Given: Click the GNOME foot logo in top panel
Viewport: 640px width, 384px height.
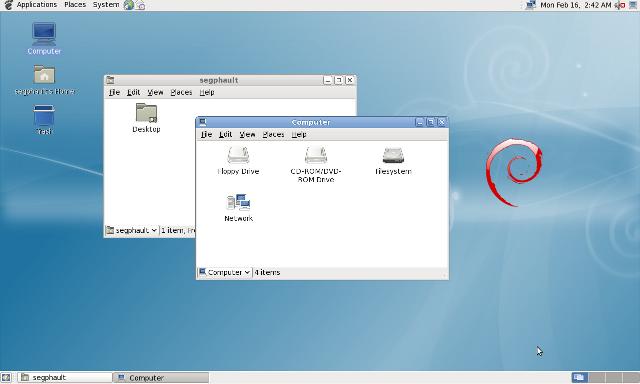Looking at the screenshot, I should coord(8,5).
